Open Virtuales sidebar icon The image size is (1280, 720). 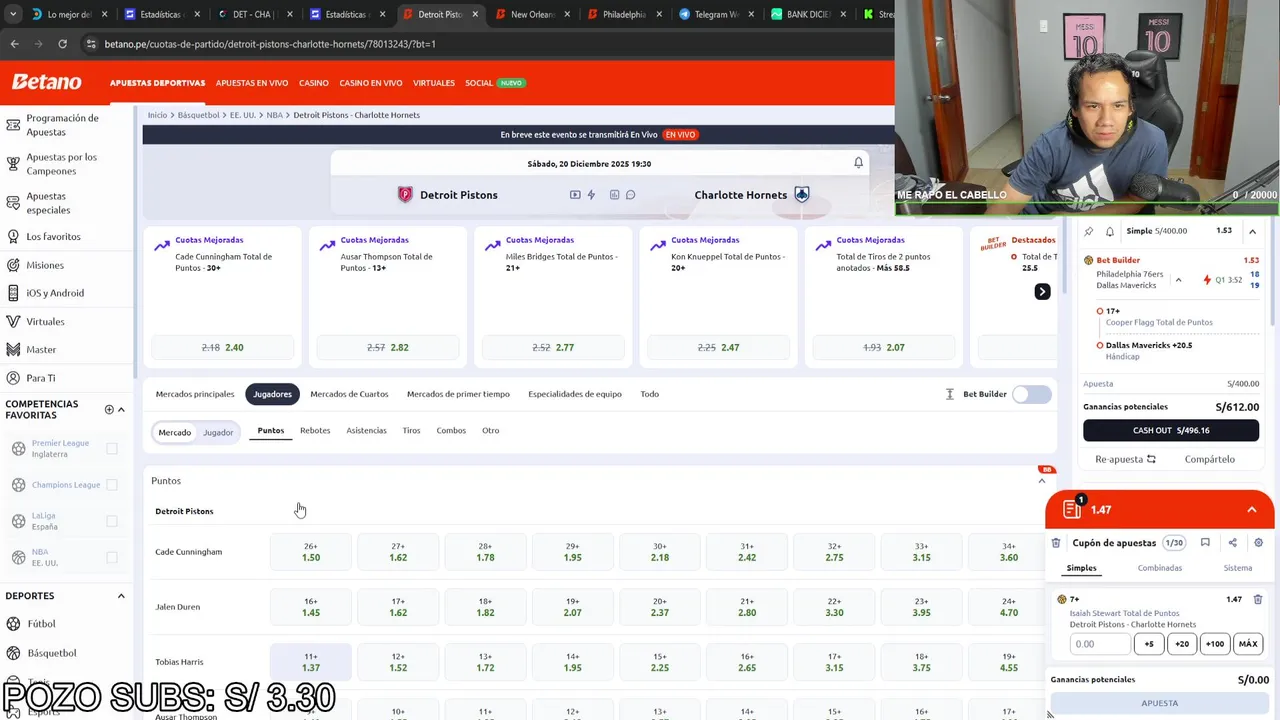(13, 322)
